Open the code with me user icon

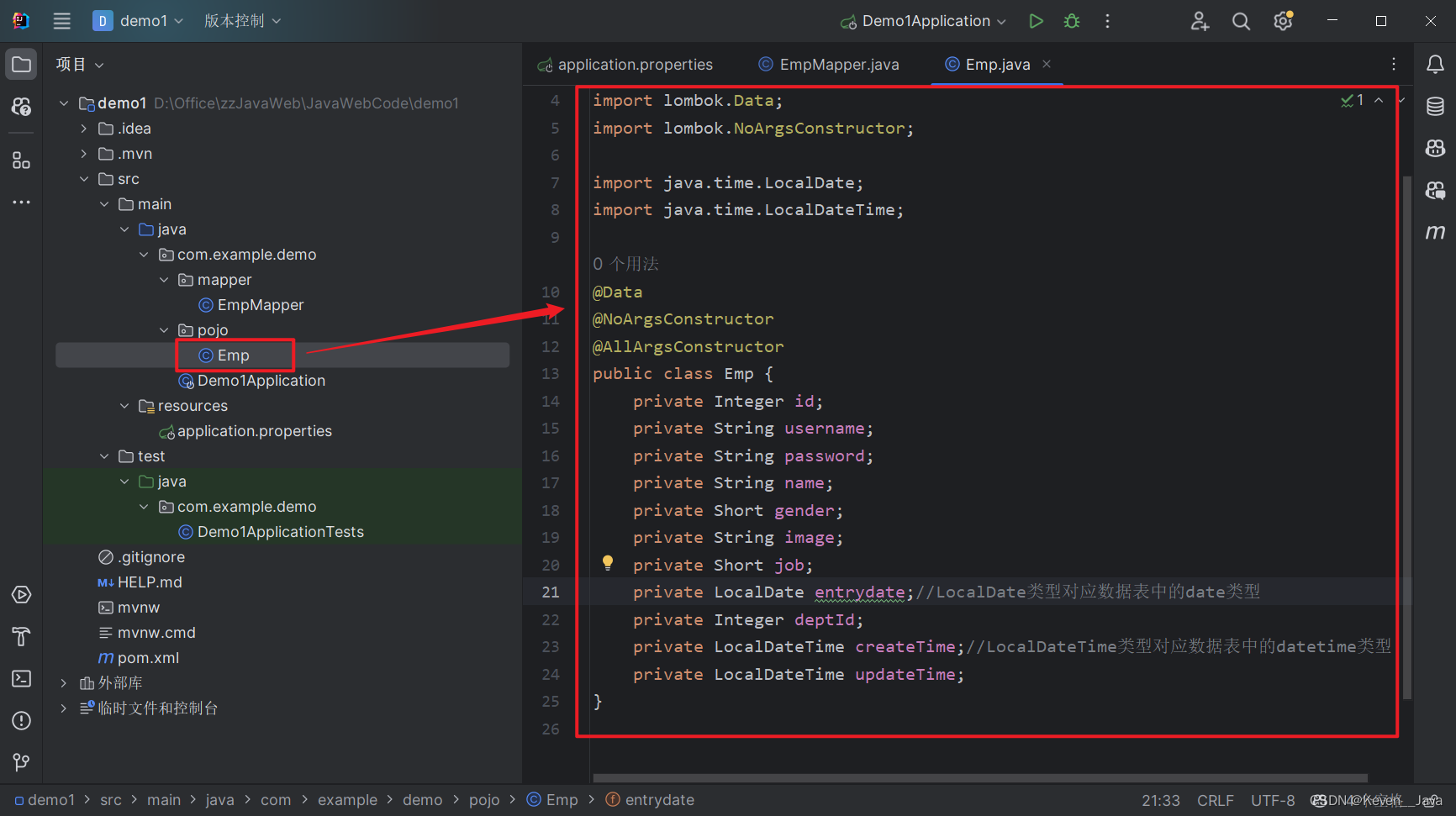[x=1200, y=21]
